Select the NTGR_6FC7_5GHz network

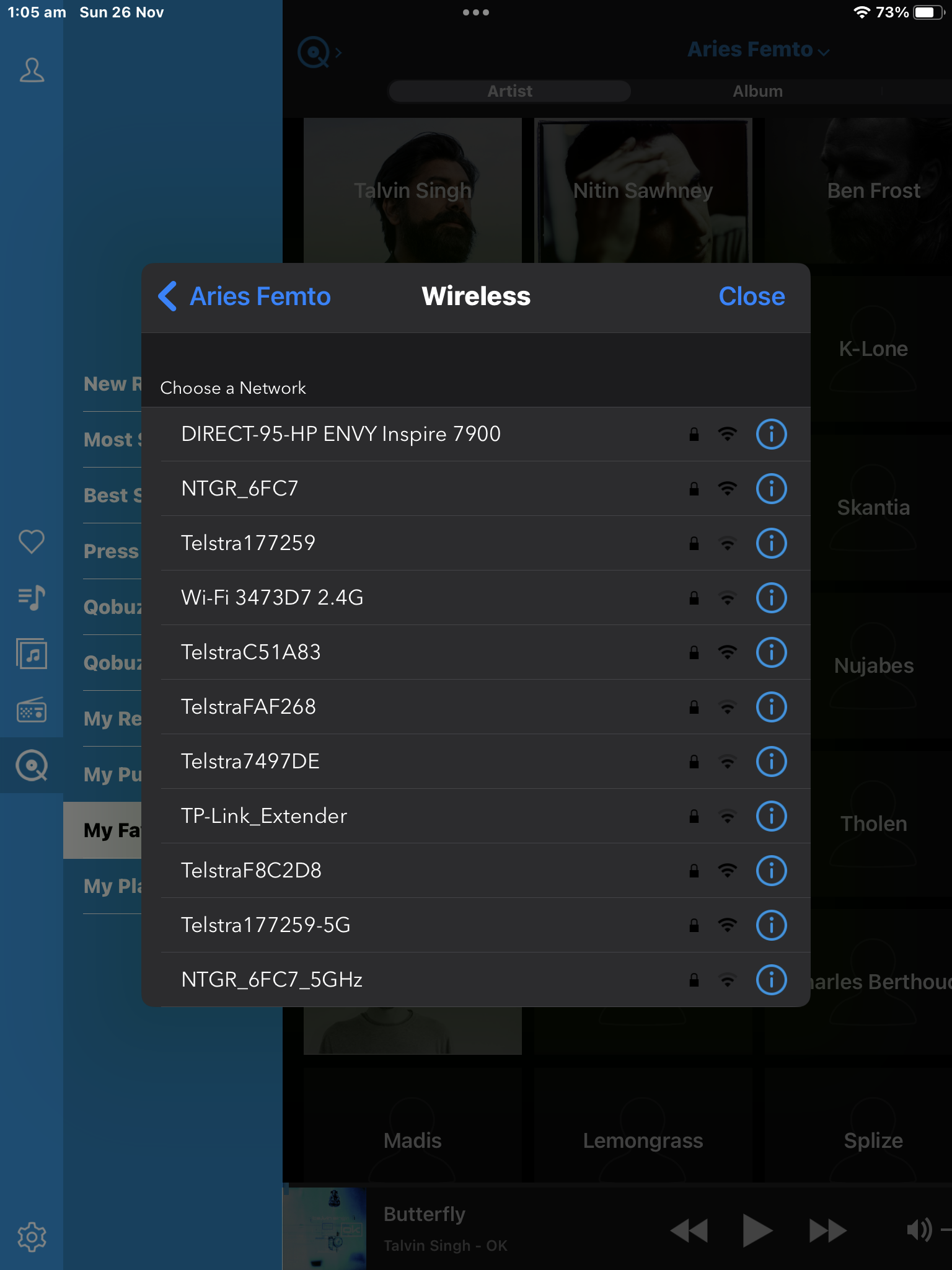coord(476,980)
